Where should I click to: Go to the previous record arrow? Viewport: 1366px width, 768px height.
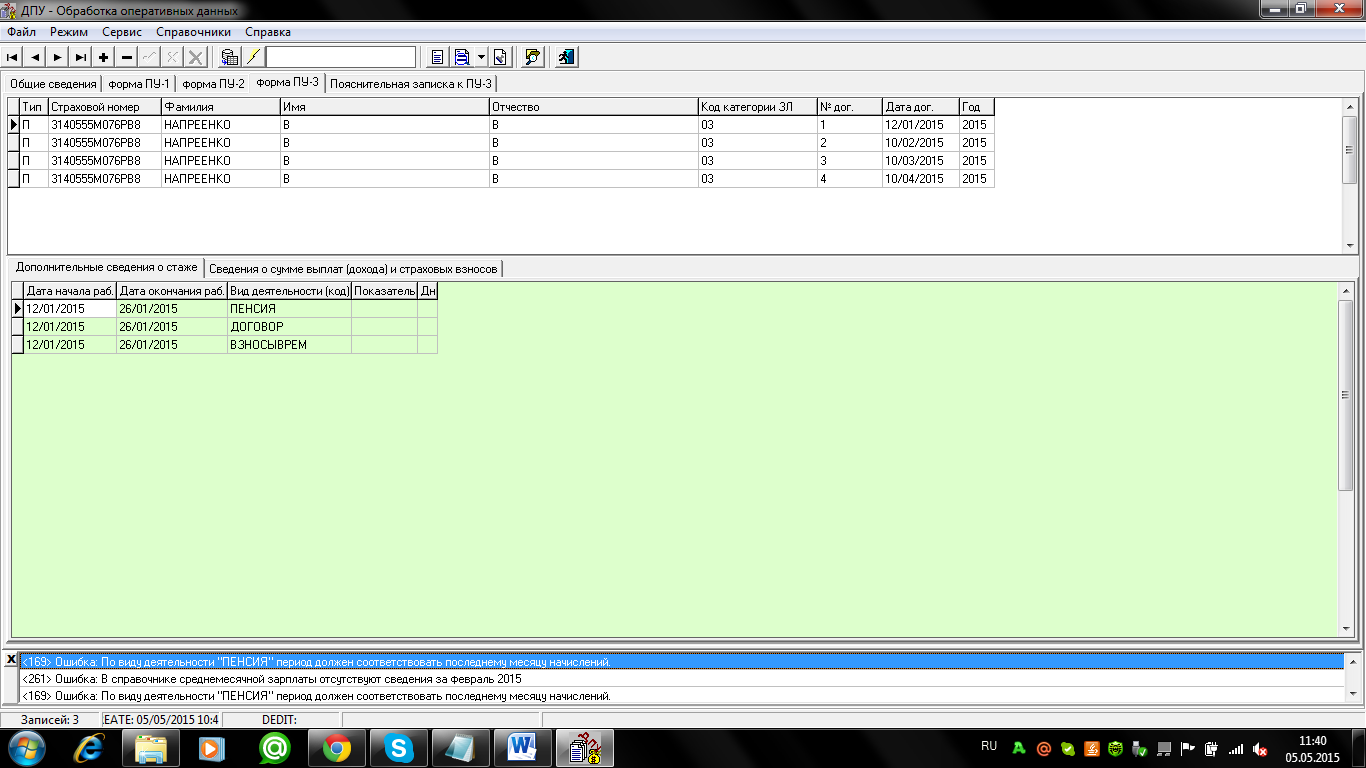point(35,57)
